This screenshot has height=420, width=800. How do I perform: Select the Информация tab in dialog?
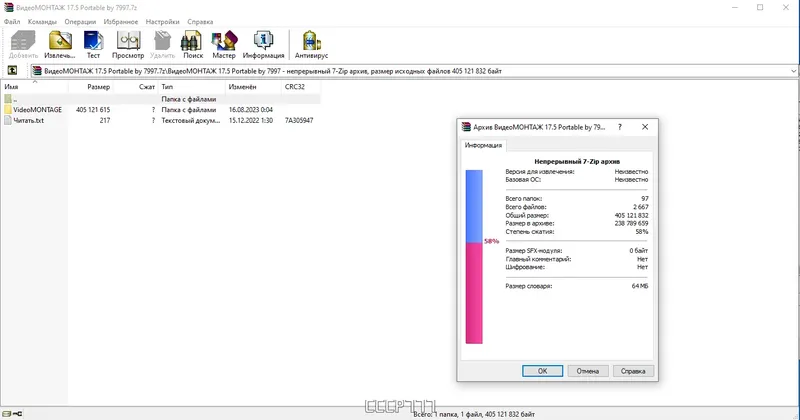tap(483, 145)
